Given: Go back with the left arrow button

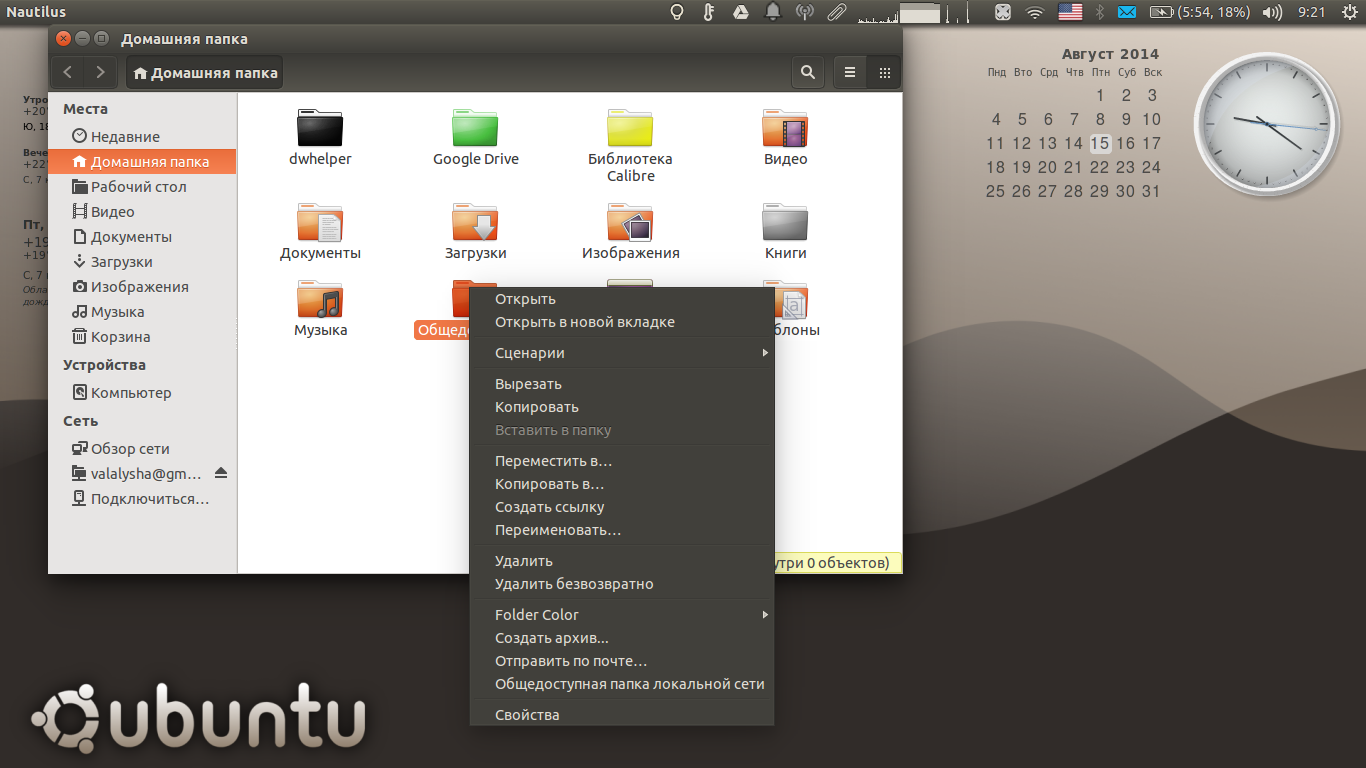Looking at the screenshot, I should point(68,72).
